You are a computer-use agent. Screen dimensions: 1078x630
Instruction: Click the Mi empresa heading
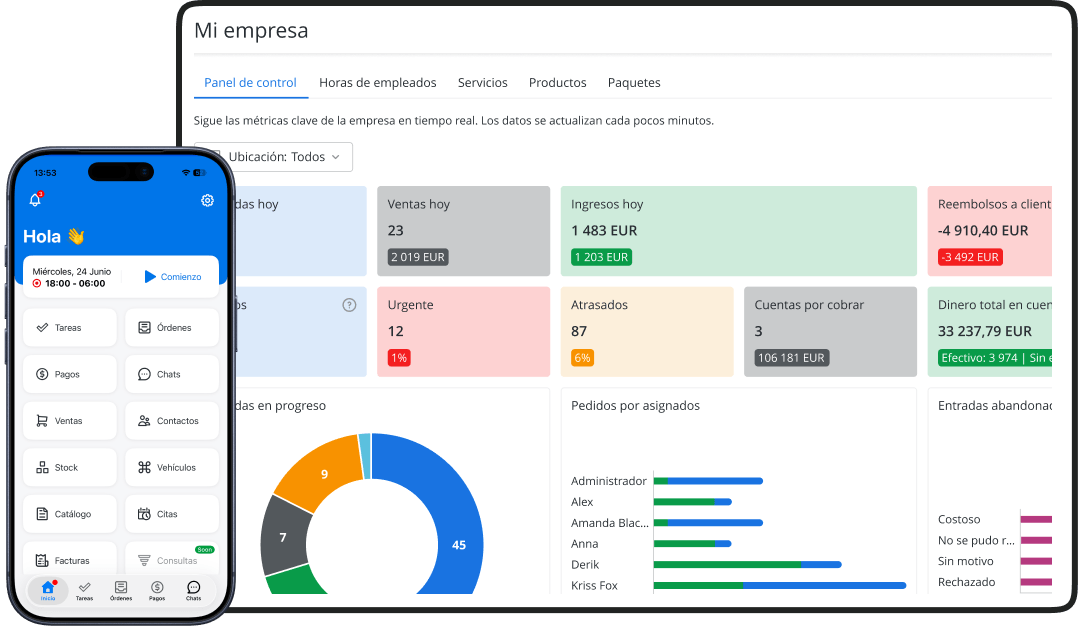pyautogui.click(x=251, y=31)
